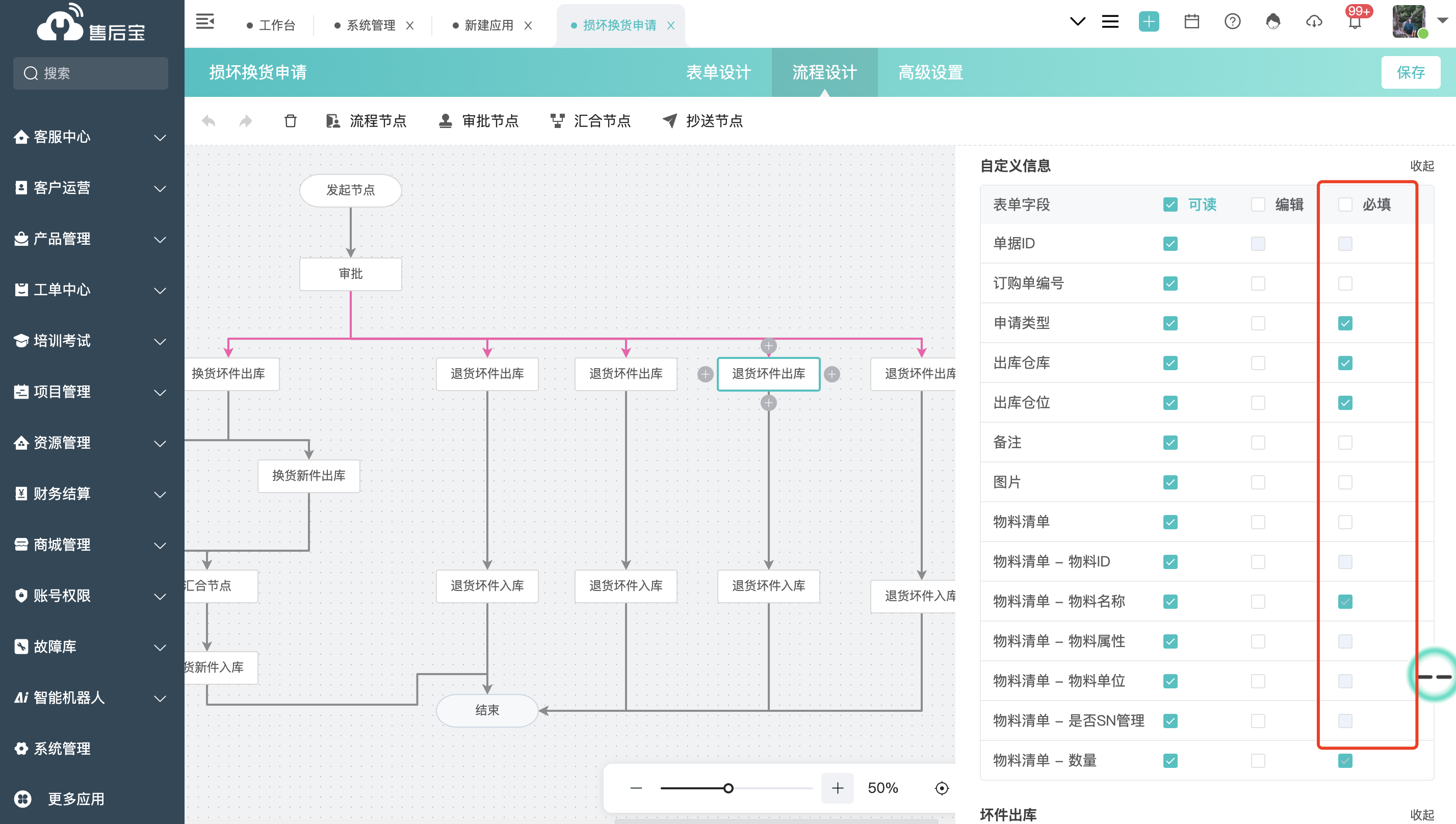Collapse 坏件出库 section via 收起
The height and width of the screenshot is (824, 1456).
tap(1421, 814)
